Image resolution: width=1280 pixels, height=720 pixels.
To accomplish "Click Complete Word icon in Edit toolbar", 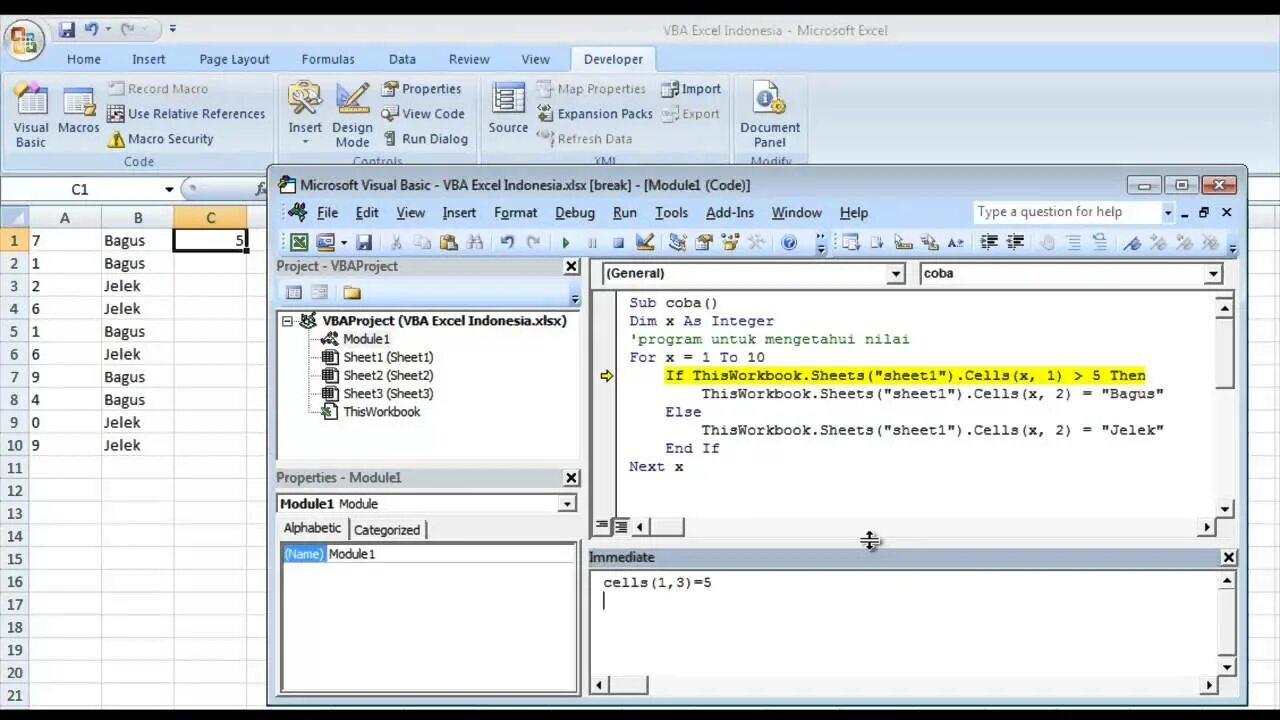I will [955, 242].
